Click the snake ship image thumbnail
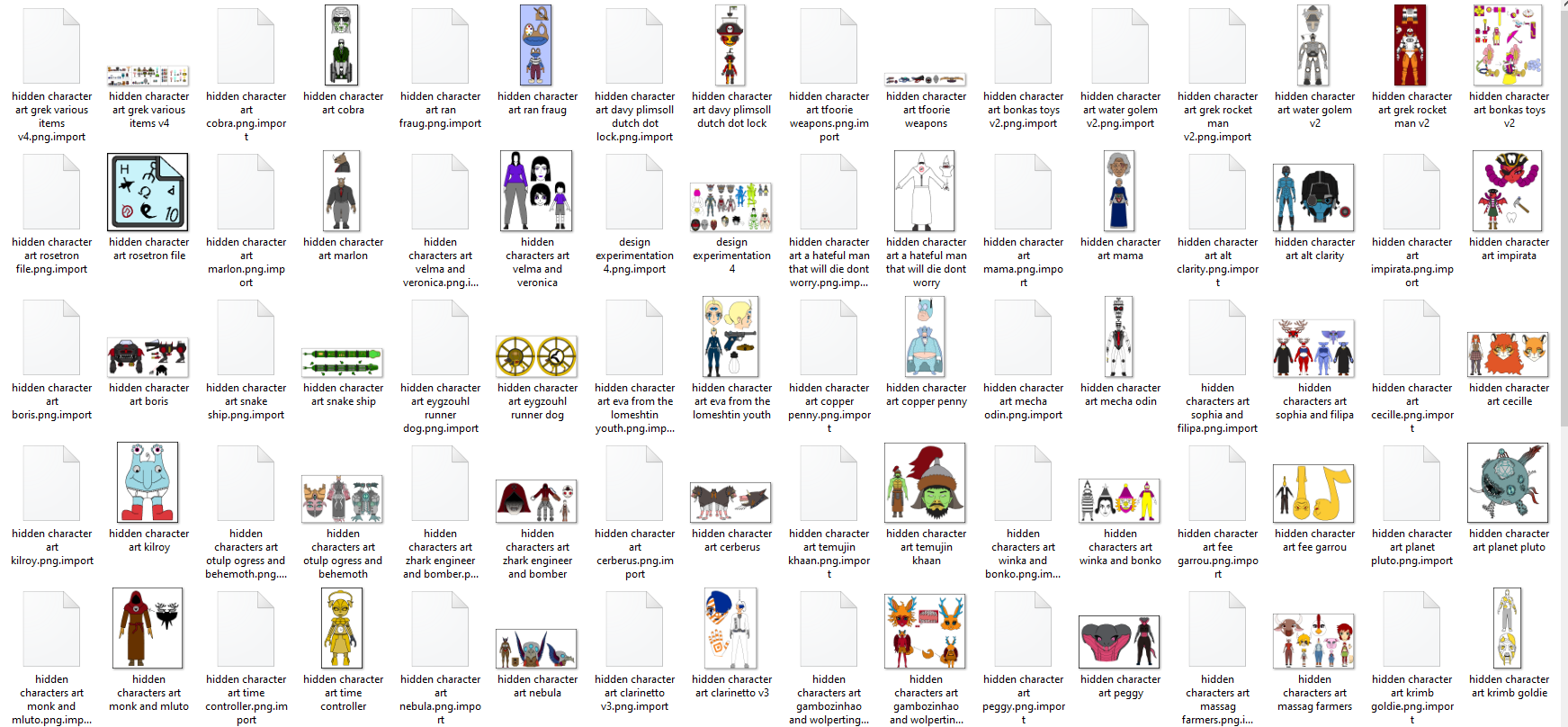Viewport: 1568px width, 727px height. [343, 363]
